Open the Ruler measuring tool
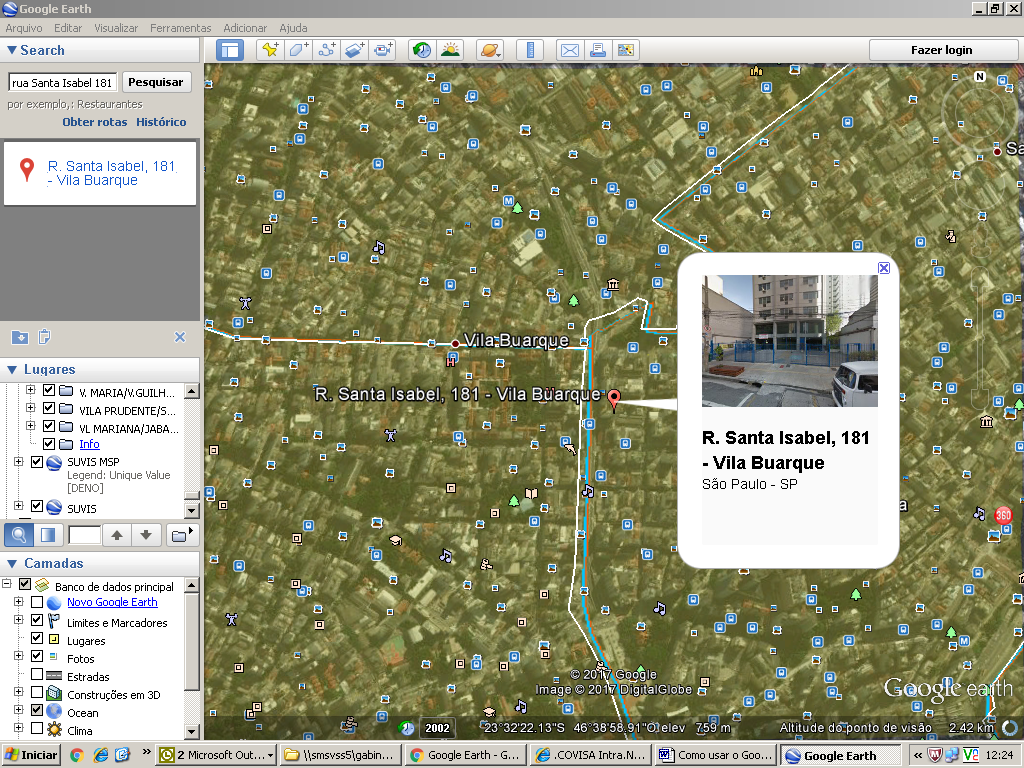This screenshot has width=1024, height=768. [x=530, y=50]
